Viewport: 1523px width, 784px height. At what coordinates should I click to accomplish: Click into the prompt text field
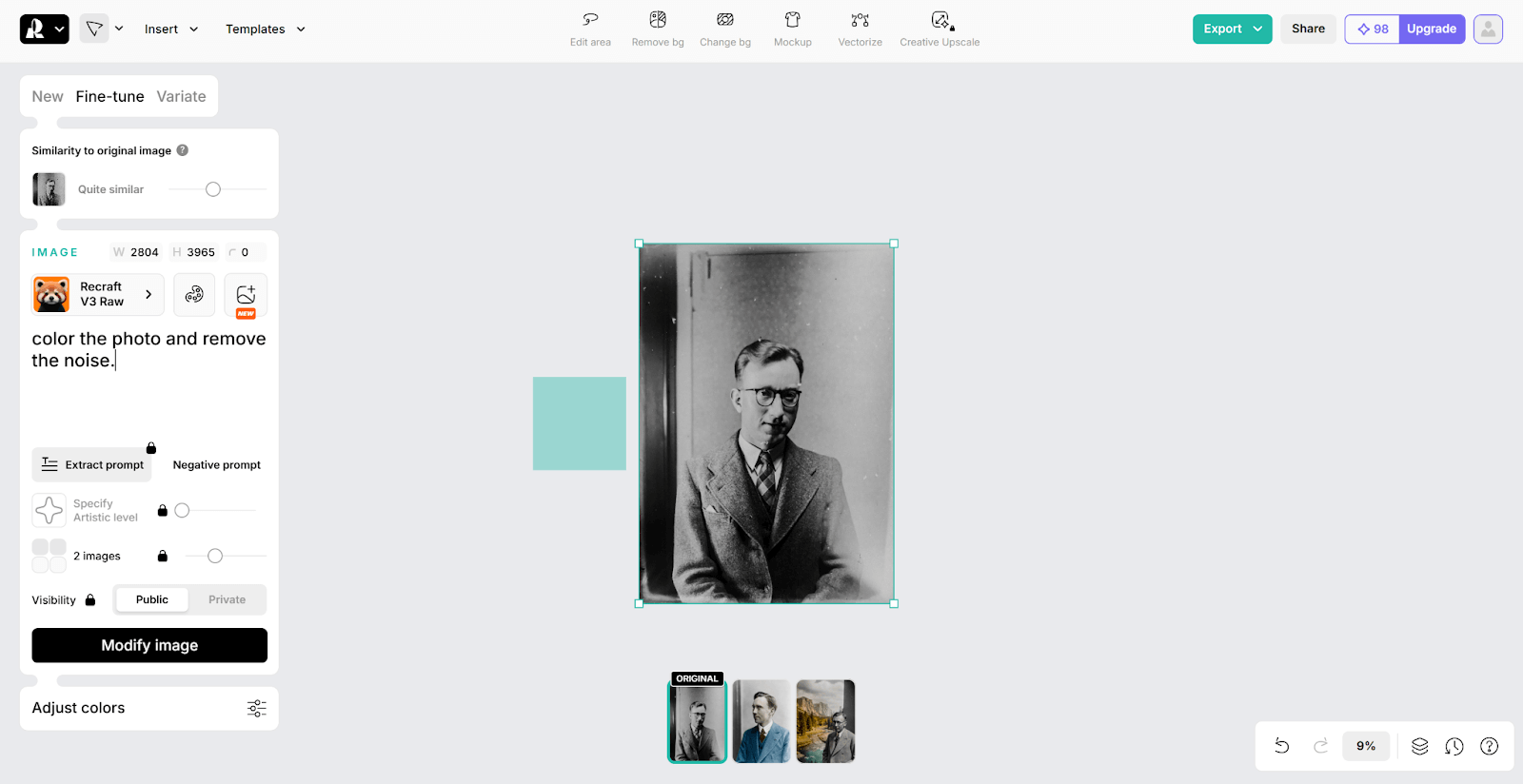coord(149,381)
